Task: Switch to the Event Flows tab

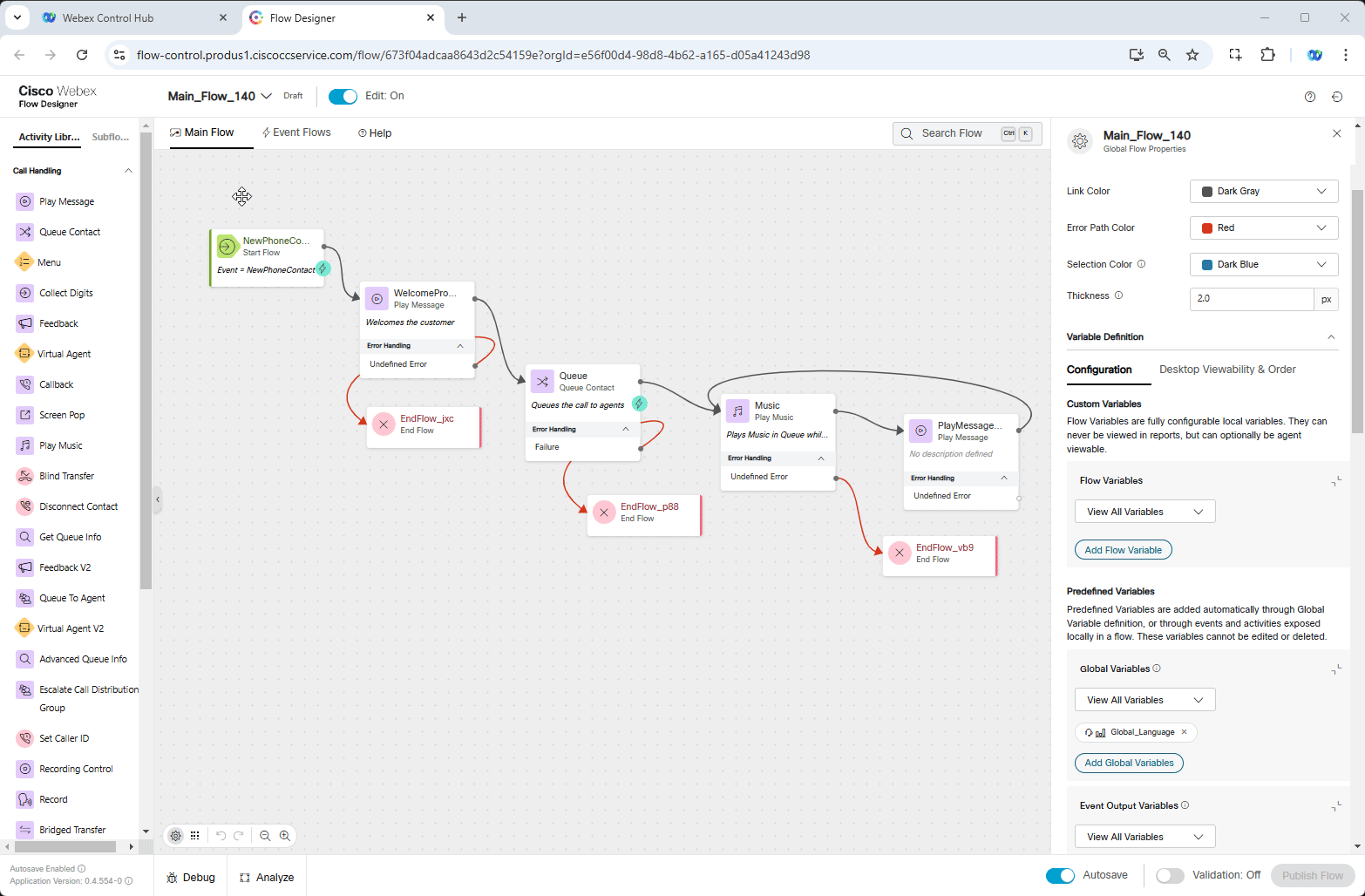Action: tap(296, 132)
